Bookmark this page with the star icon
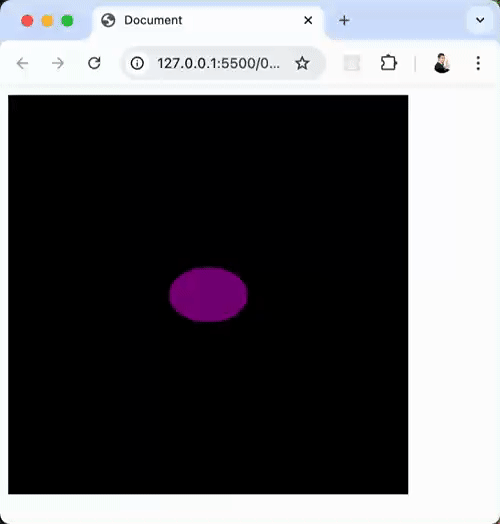 click(302, 63)
